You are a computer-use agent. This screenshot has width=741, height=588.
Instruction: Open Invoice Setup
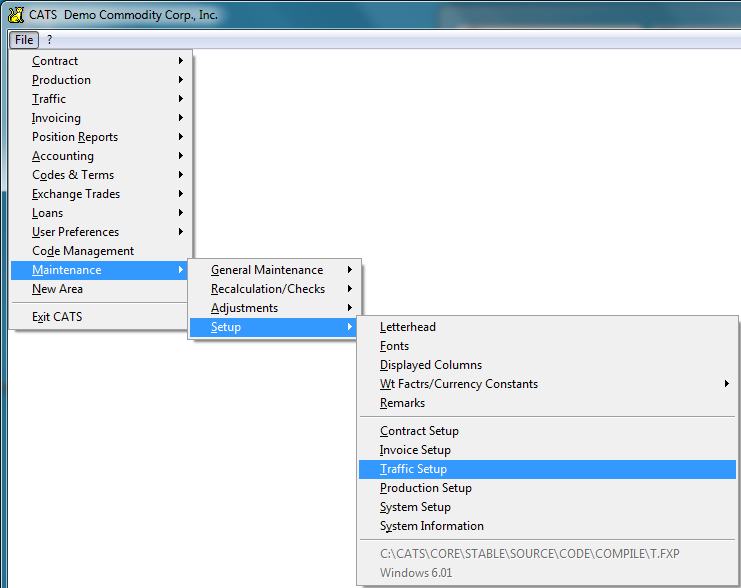click(x=547, y=450)
